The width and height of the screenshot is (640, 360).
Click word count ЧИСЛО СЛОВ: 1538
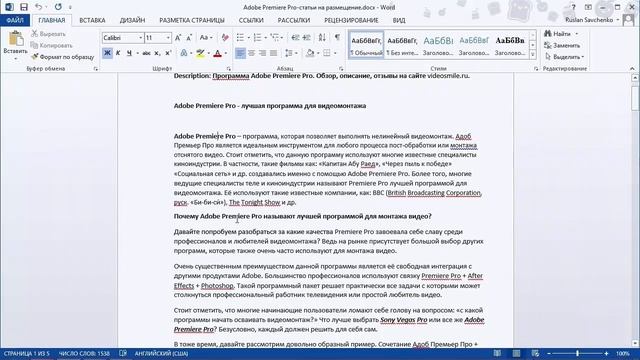[84, 353]
